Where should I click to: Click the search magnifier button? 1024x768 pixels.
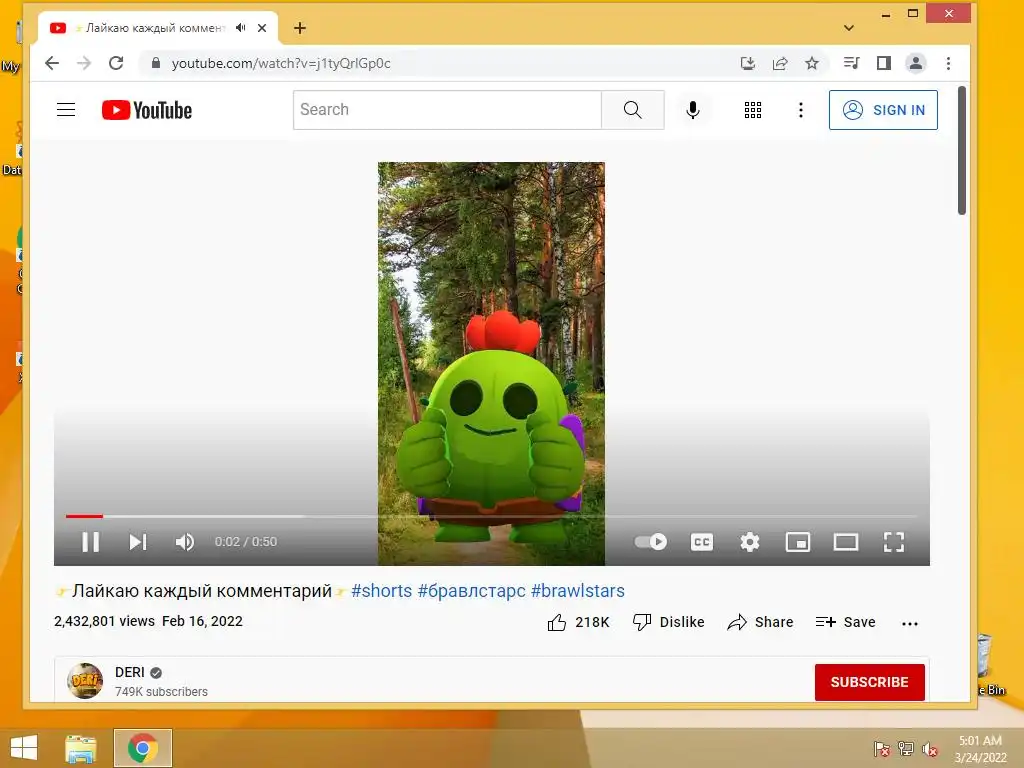pyautogui.click(x=633, y=110)
